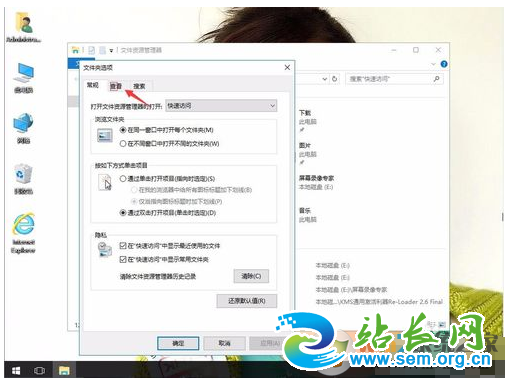Image resolution: width=505 pixels, height=378 pixels.
Task: Select the 常规 tab
Action: click(x=93, y=85)
